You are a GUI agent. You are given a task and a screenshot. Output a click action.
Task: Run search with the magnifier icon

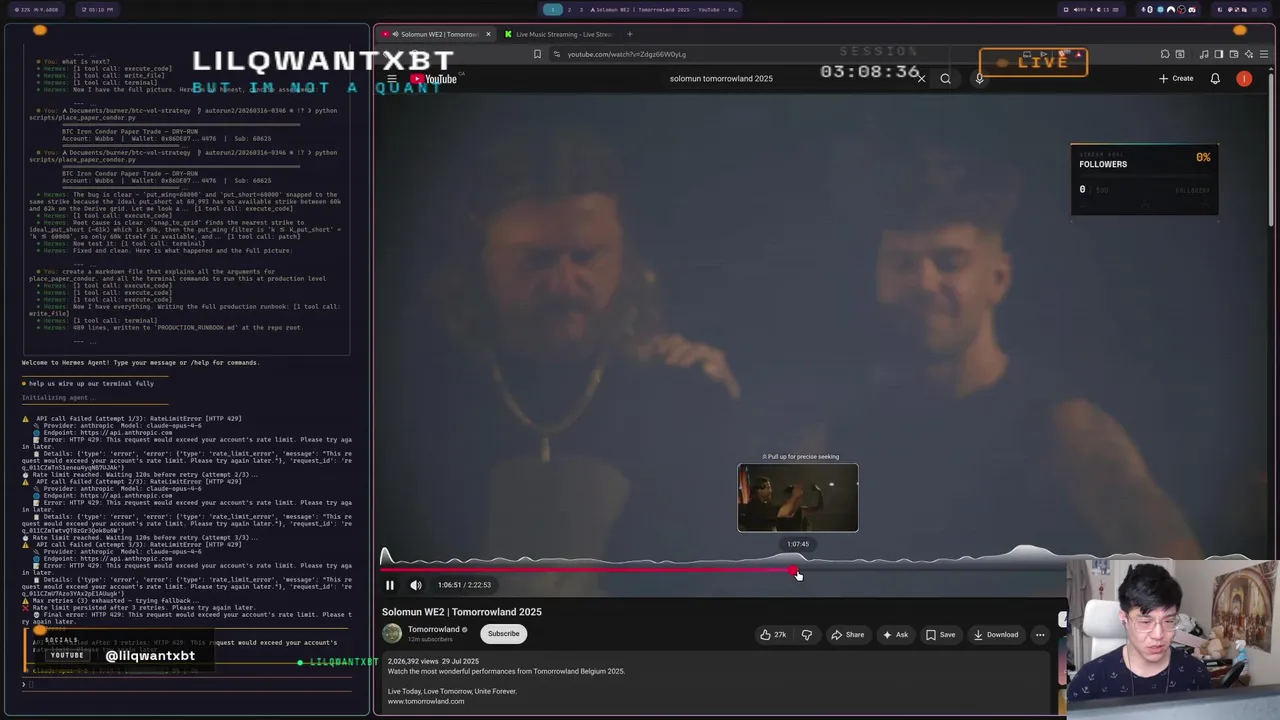pos(945,78)
